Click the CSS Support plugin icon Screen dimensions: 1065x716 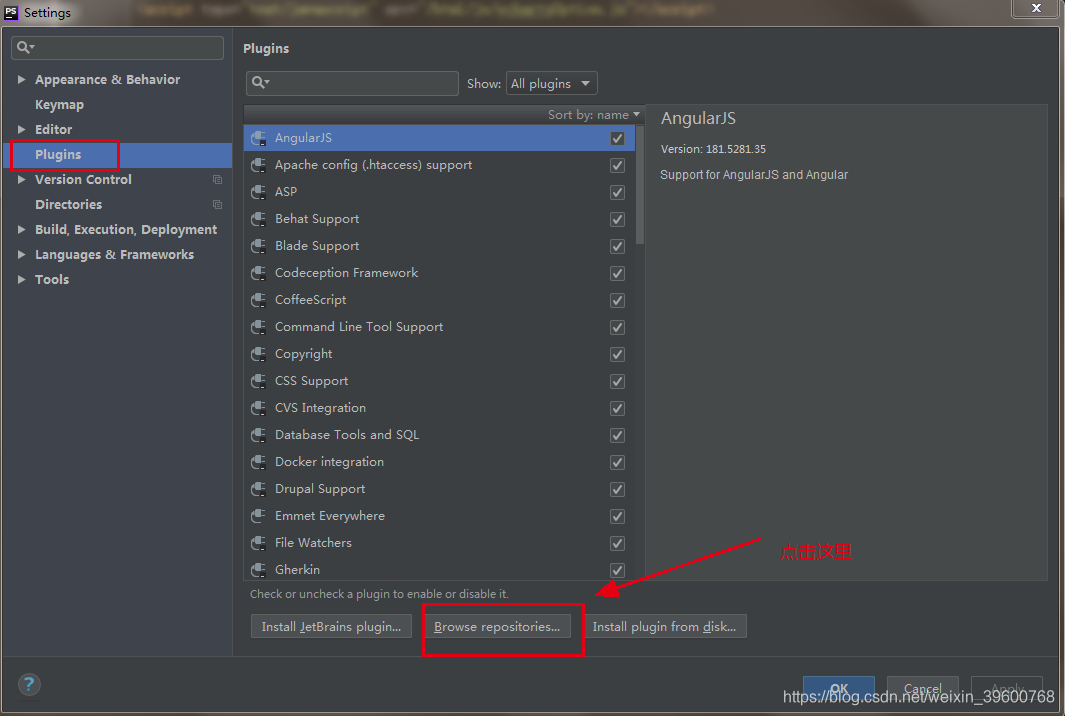pos(258,381)
